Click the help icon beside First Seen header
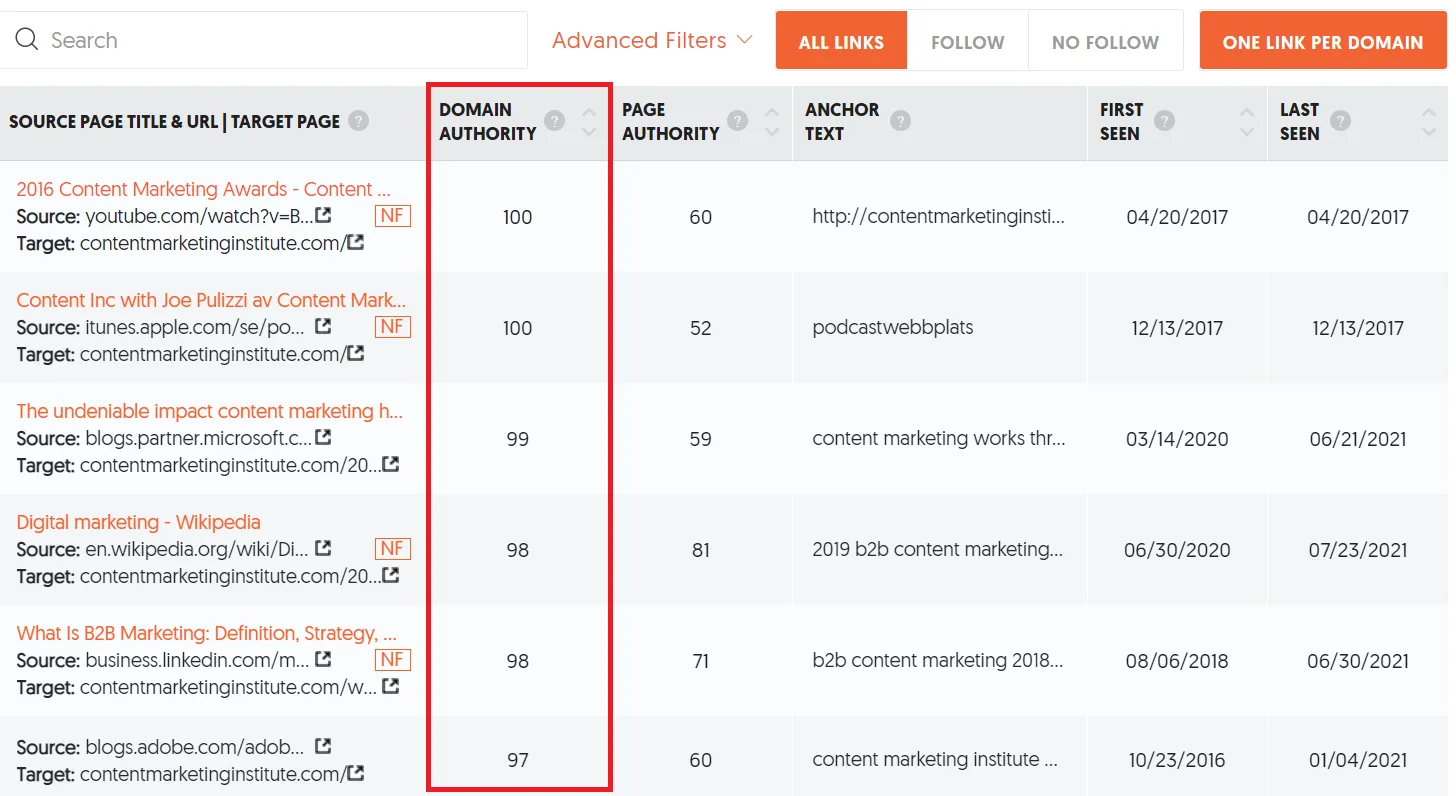 click(x=1164, y=121)
